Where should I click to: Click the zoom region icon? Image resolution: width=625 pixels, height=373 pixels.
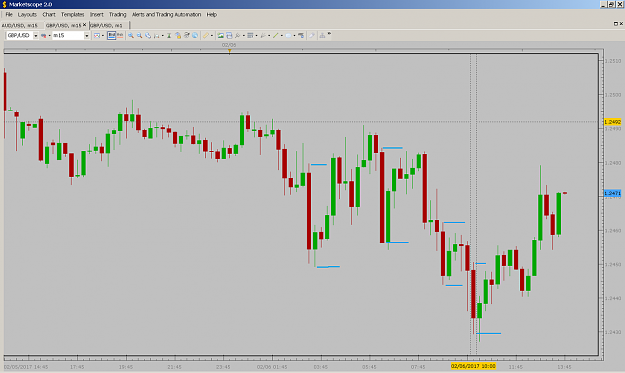[148, 35]
